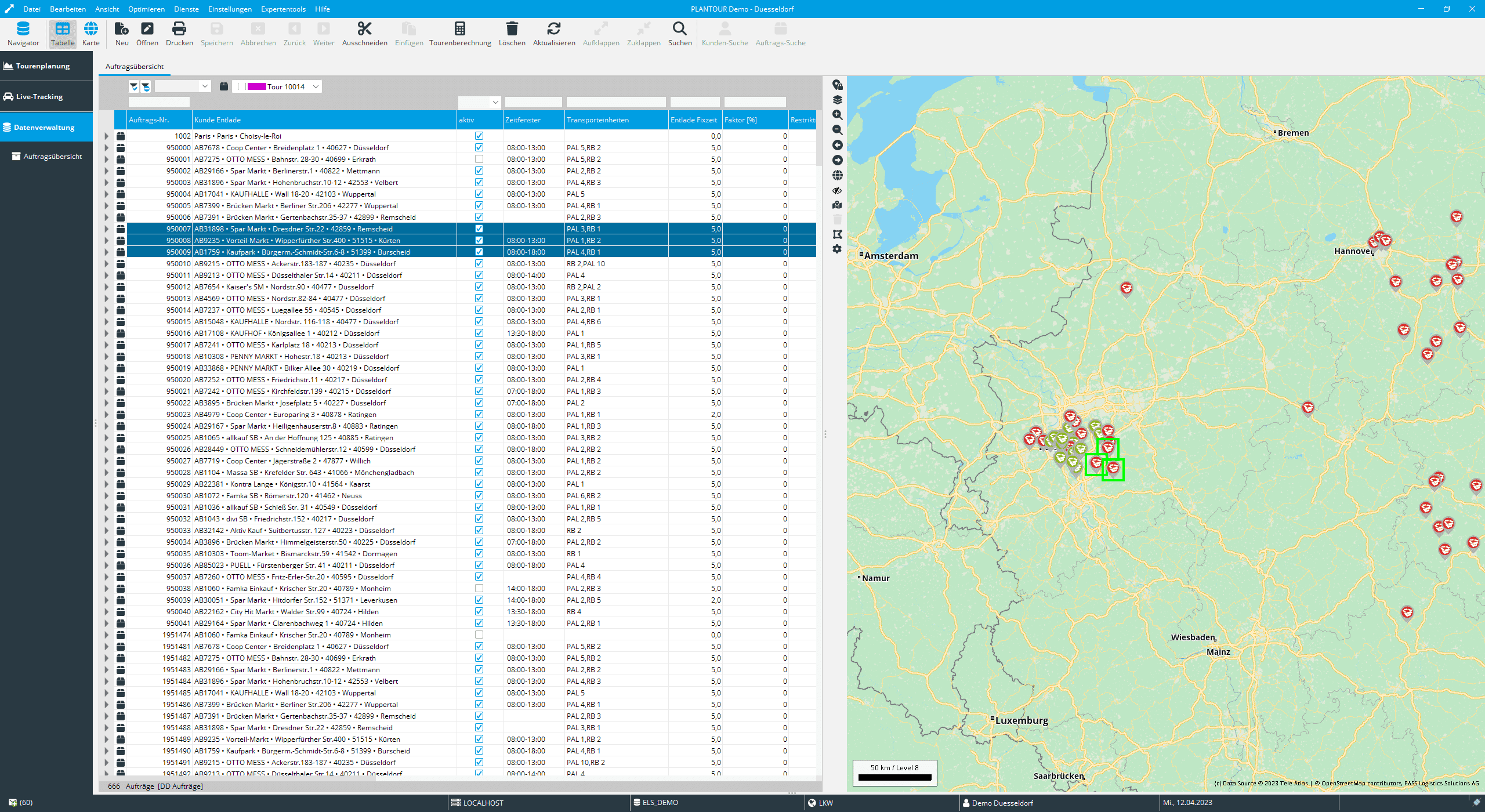Create a new entry with Neu
This screenshot has width=1485, height=812.
(122, 34)
